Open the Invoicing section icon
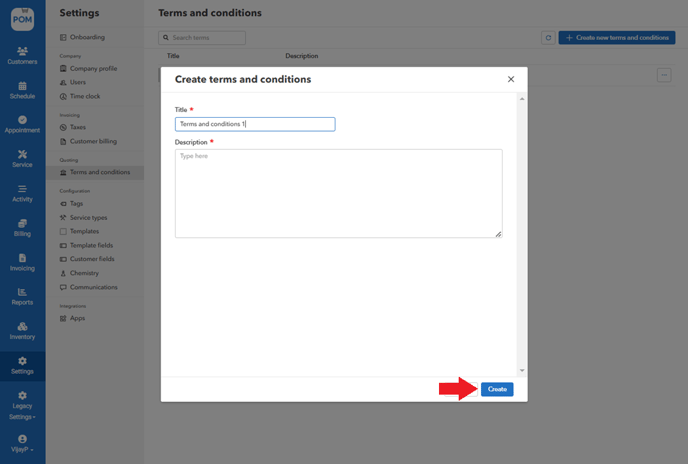 coord(22,262)
